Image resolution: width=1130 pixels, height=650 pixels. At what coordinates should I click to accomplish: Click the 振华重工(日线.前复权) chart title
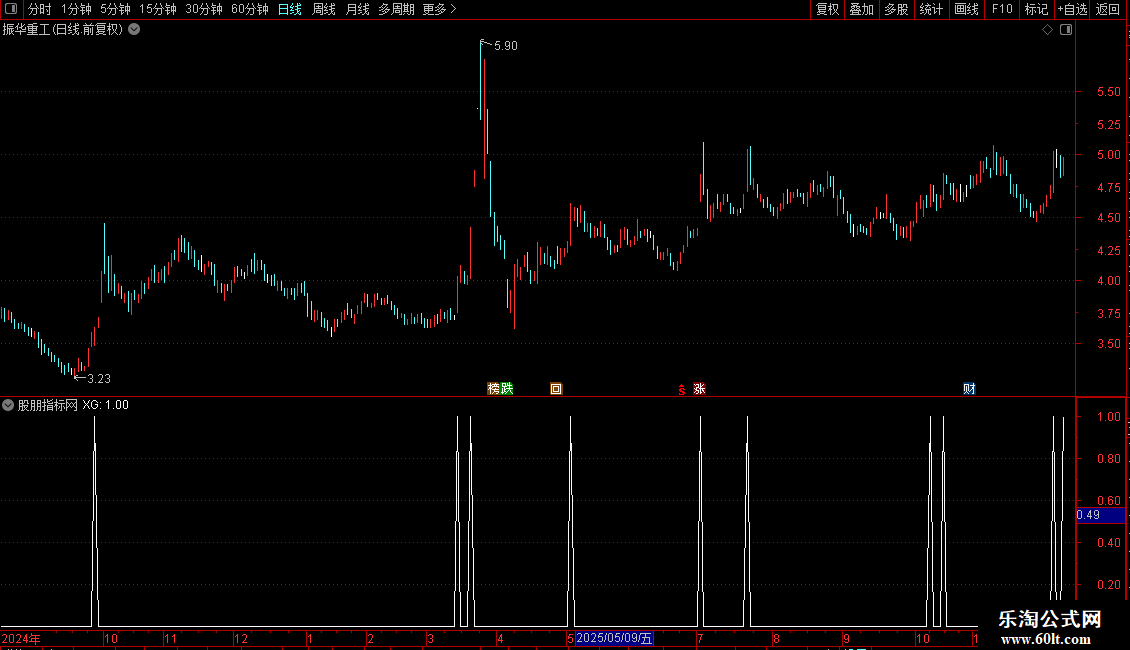coord(63,30)
